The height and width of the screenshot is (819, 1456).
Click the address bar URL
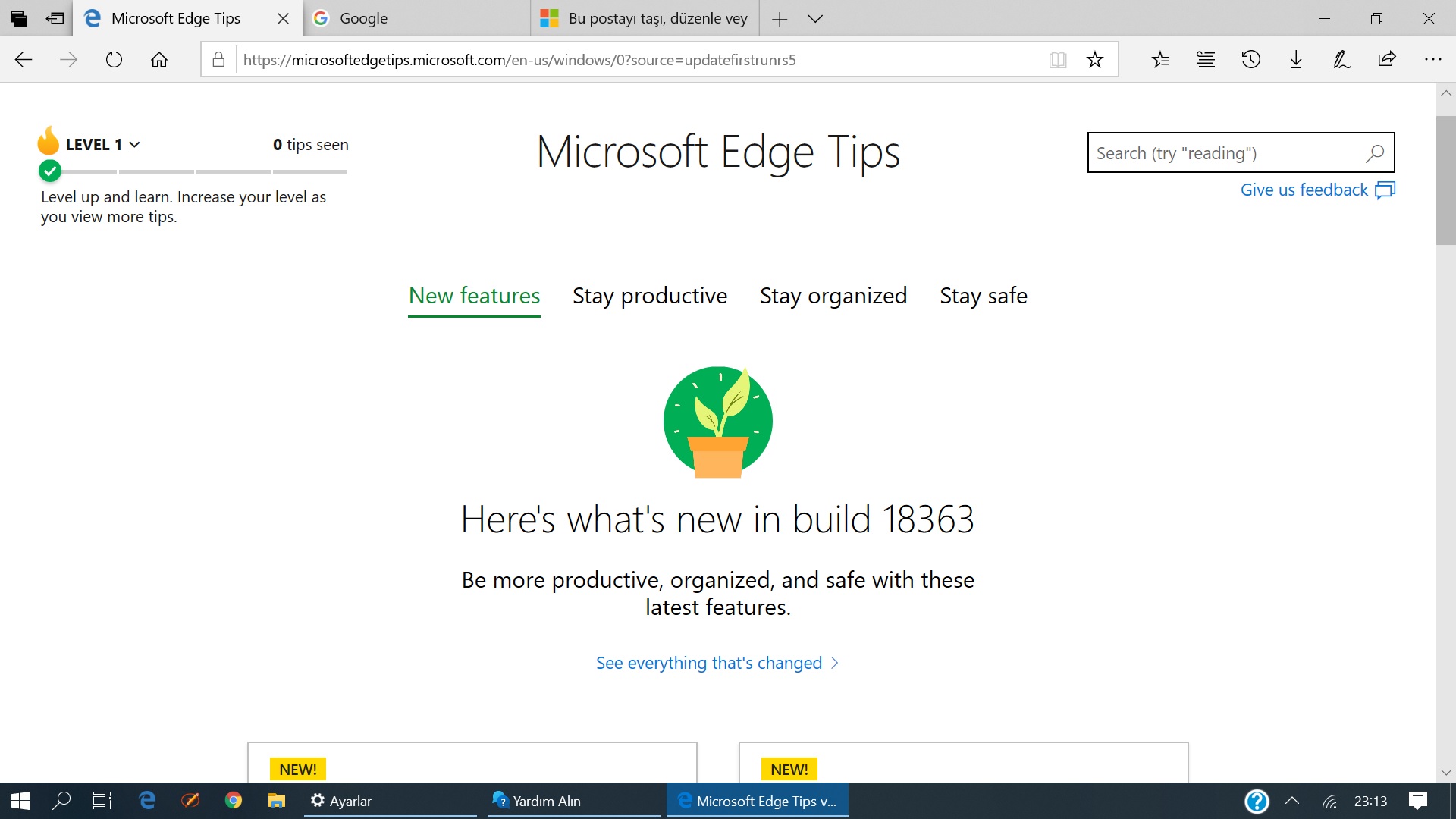[x=519, y=60]
